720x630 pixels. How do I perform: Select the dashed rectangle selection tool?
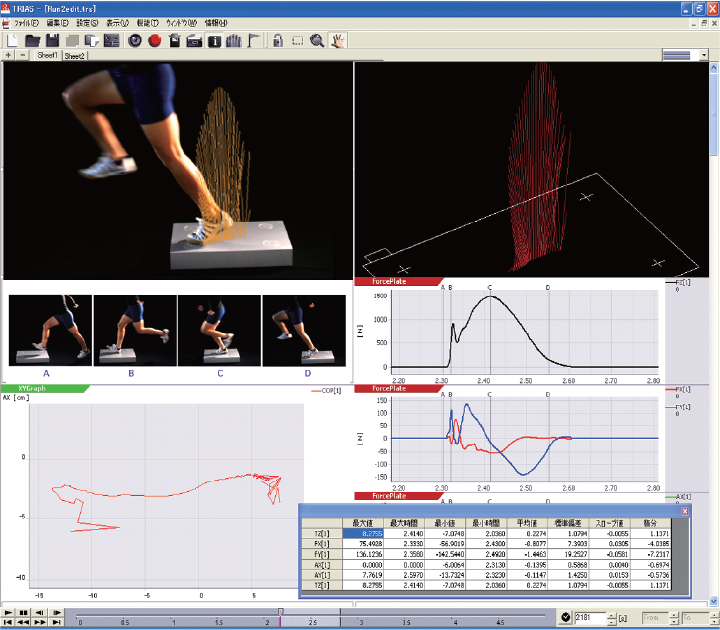click(x=297, y=41)
